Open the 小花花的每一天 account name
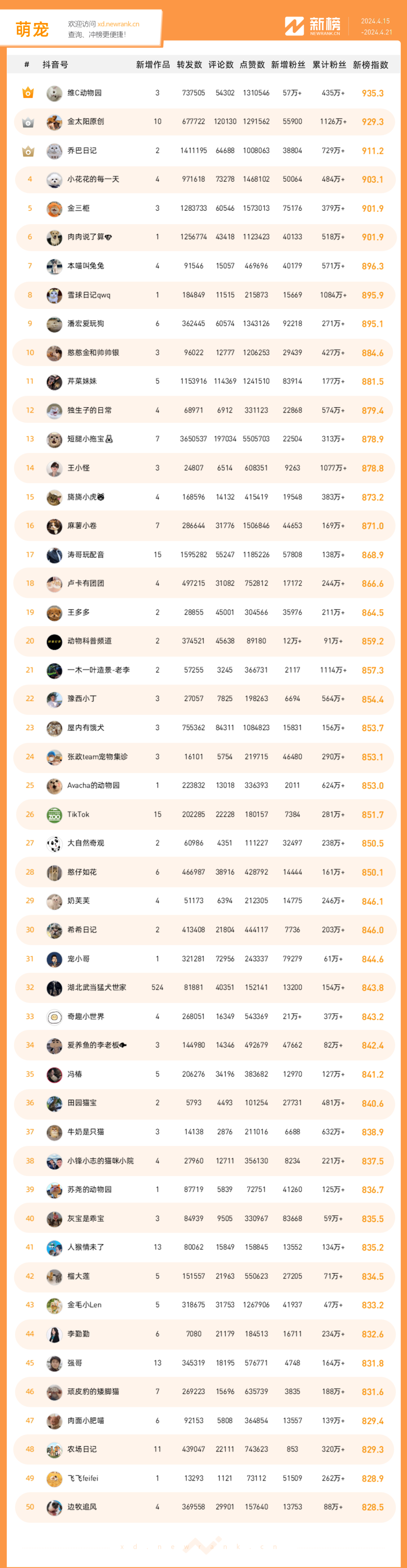 [93, 180]
